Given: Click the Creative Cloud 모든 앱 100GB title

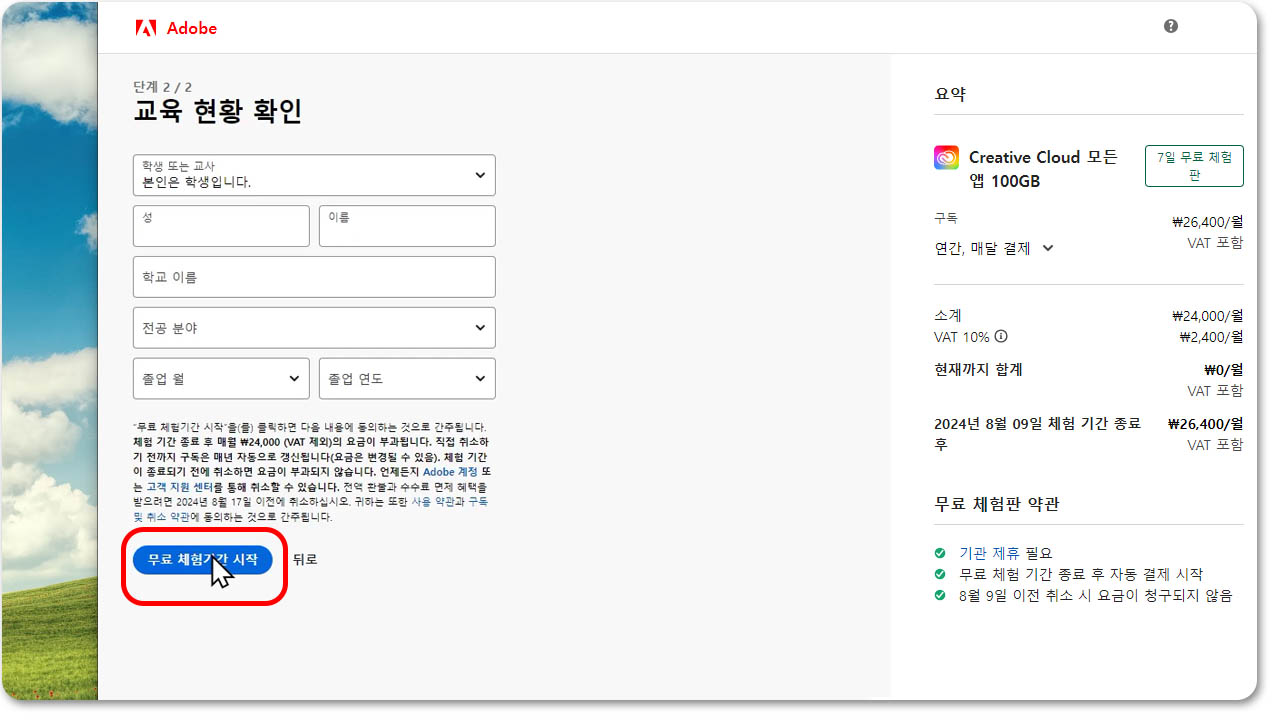Looking at the screenshot, I should pos(1043,169).
